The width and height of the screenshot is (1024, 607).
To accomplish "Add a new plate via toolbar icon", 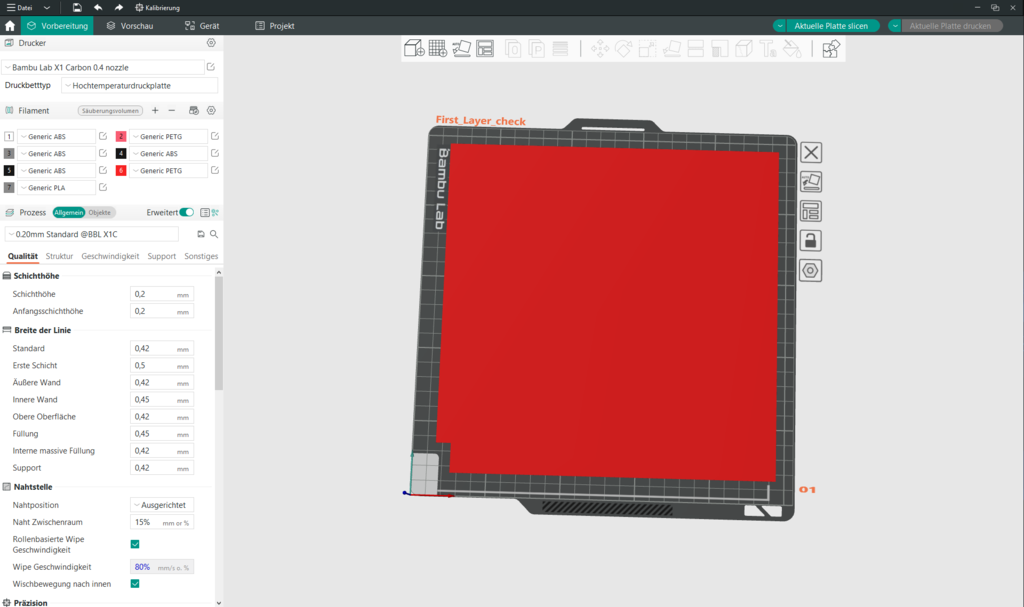I will [x=437, y=47].
